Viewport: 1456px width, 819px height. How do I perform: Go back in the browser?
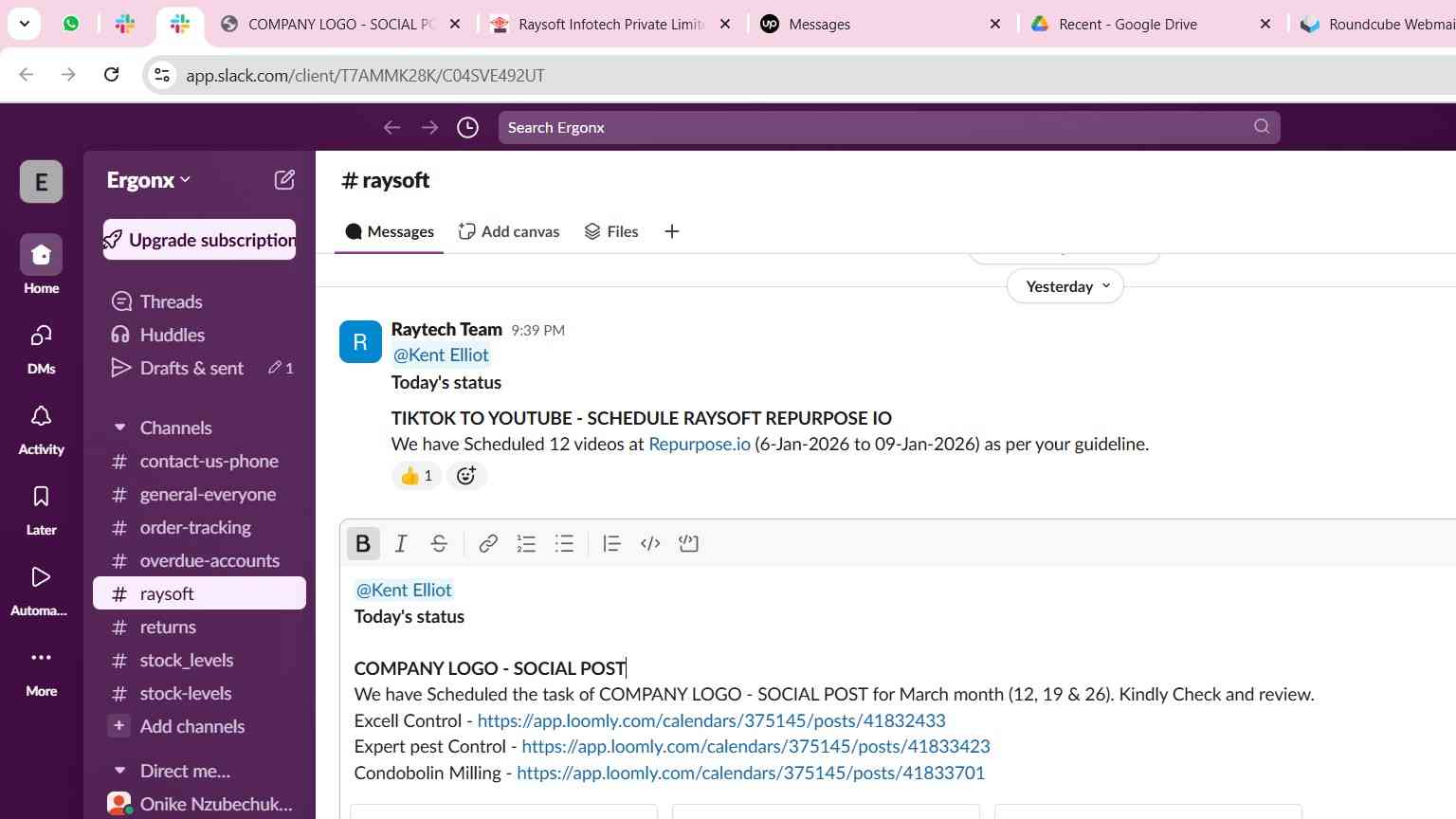pyautogui.click(x=27, y=75)
